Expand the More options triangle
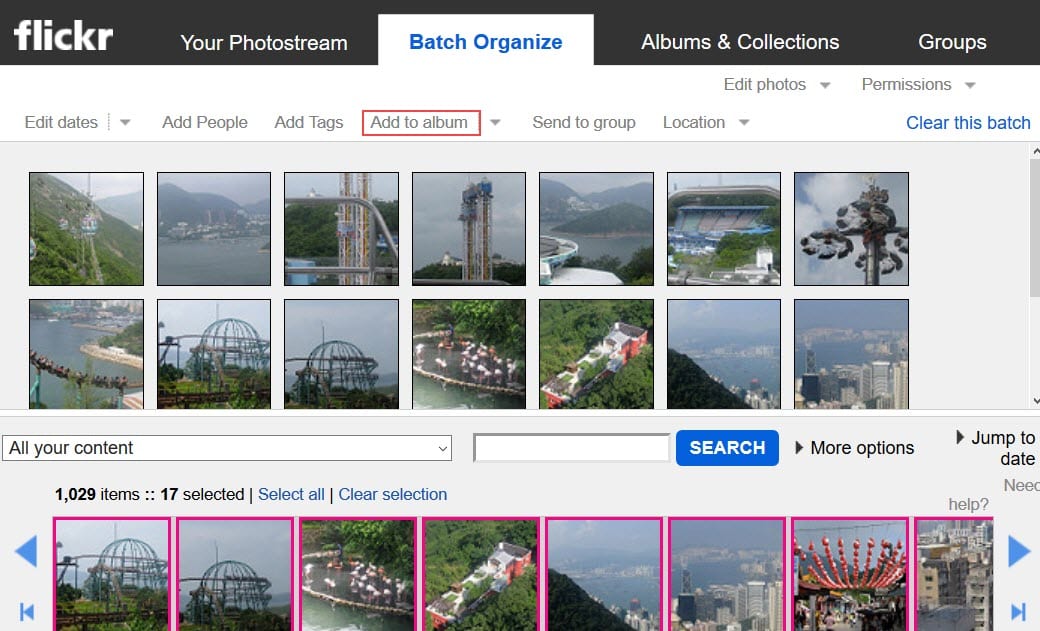The width and height of the screenshot is (1040, 631). point(799,448)
